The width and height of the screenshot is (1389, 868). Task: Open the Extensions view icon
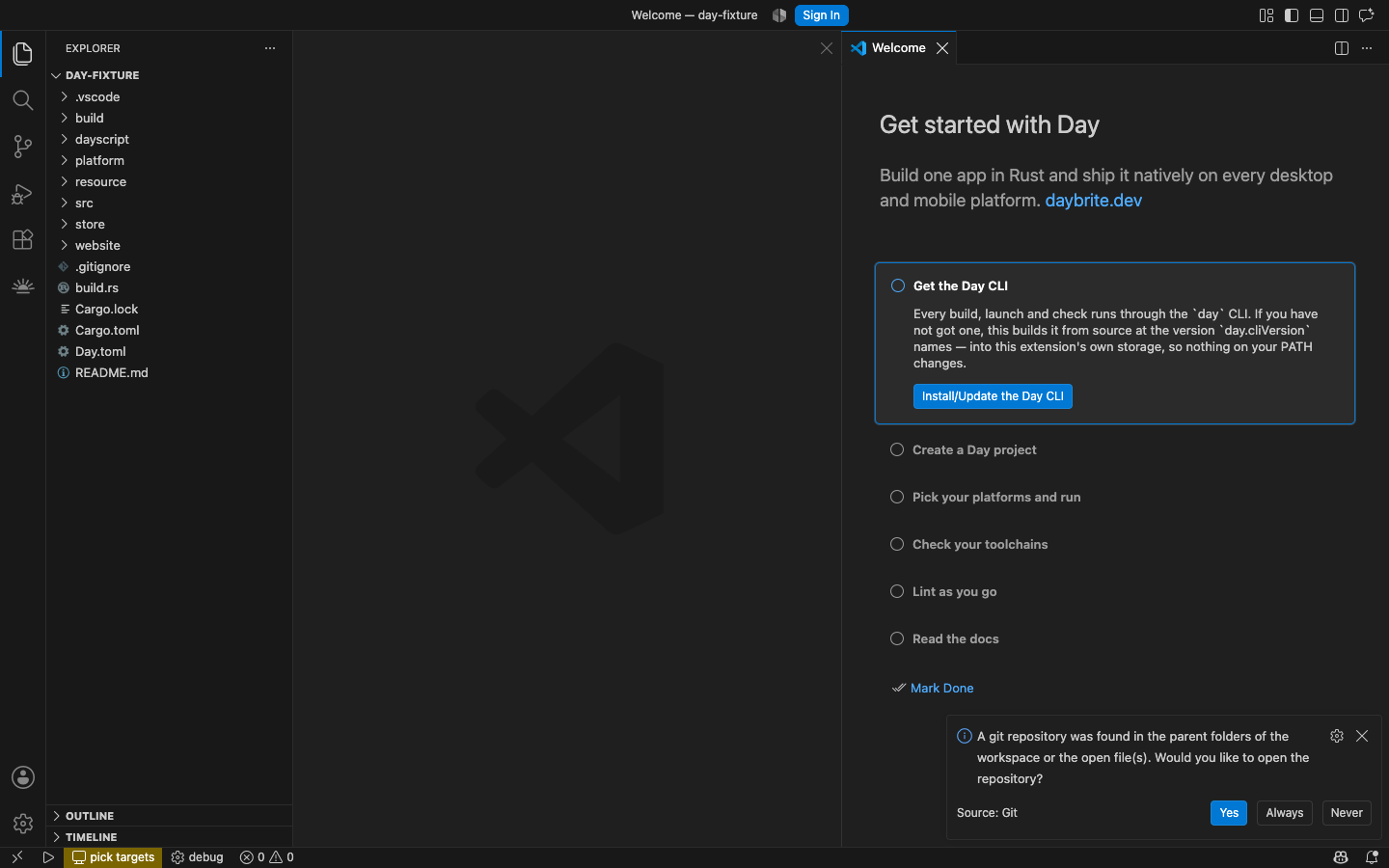pos(23,239)
